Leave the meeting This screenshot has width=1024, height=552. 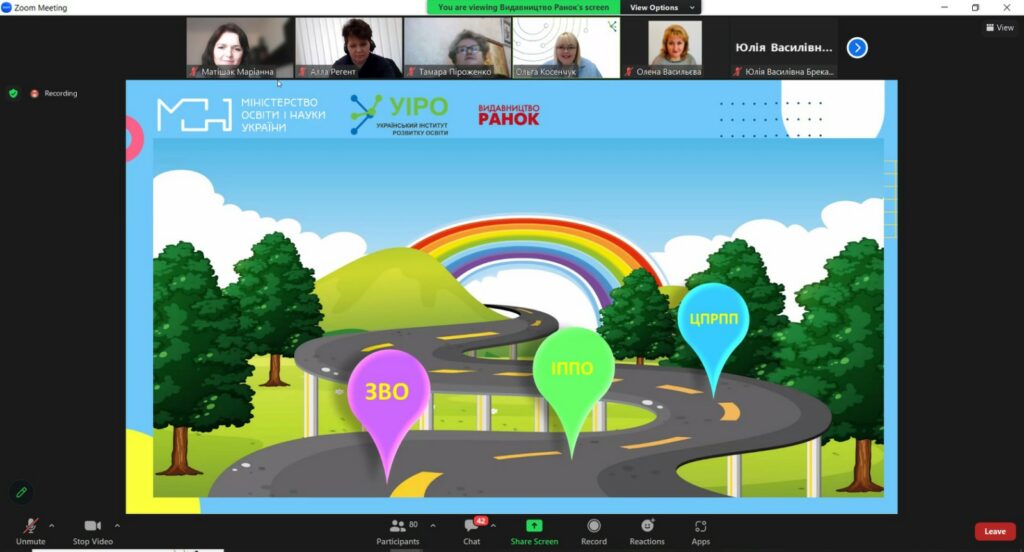pyautogui.click(x=994, y=531)
